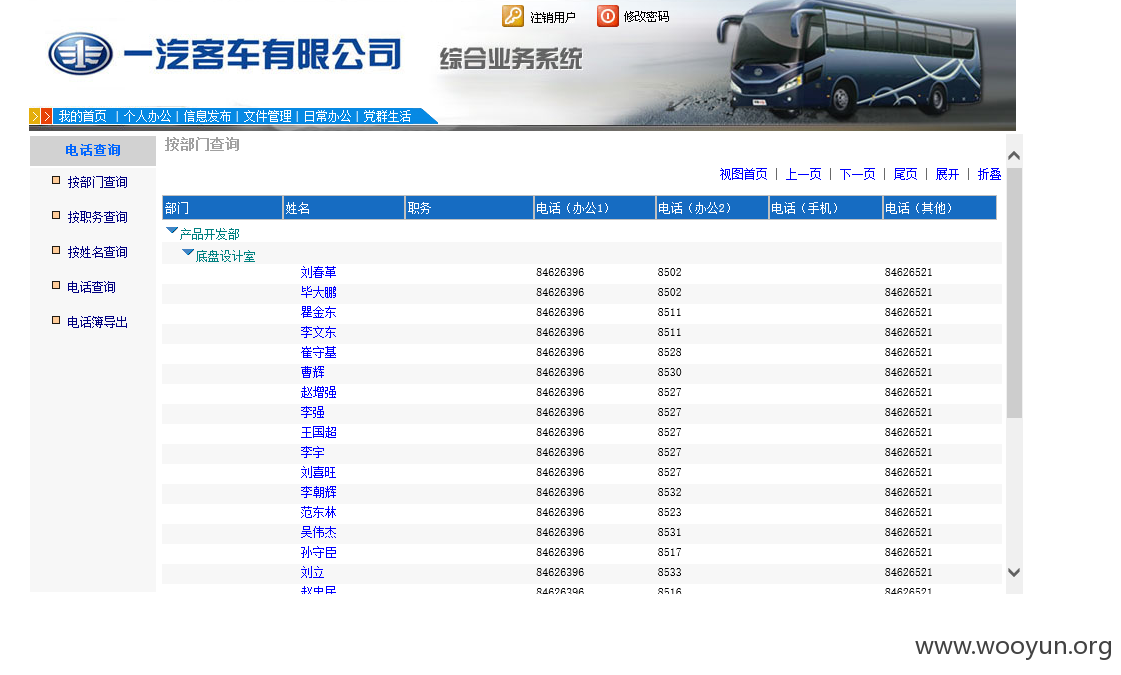
Task: Go to 视图首页 first page
Action: coord(744,174)
